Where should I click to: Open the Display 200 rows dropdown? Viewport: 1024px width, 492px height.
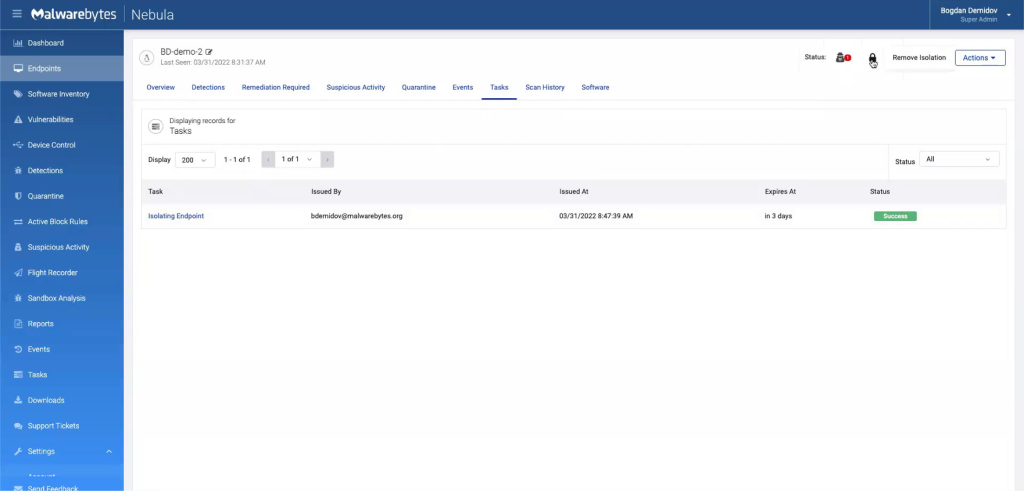[x=195, y=159]
